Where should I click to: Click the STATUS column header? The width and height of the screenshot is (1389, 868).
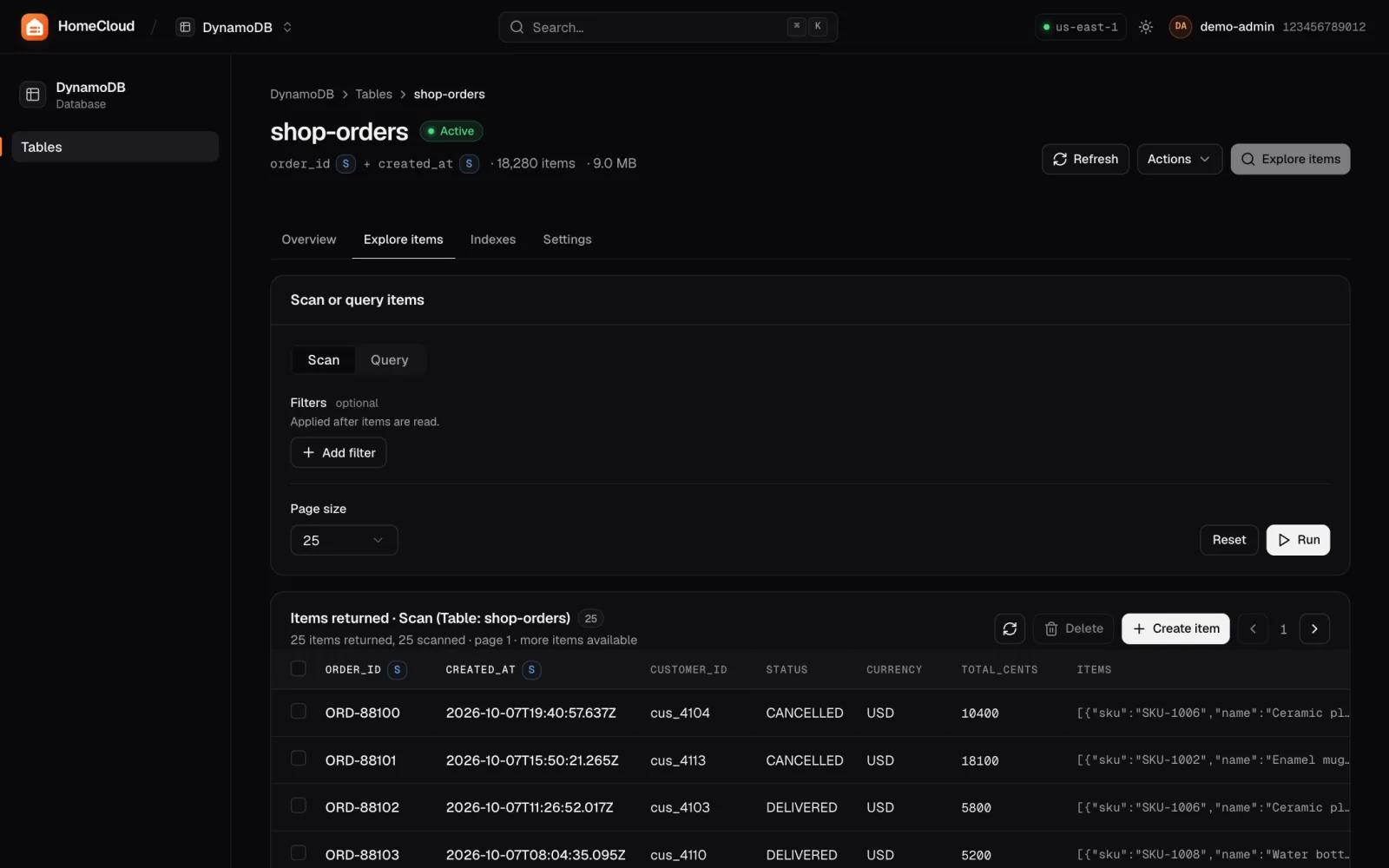click(x=787, y=669)
